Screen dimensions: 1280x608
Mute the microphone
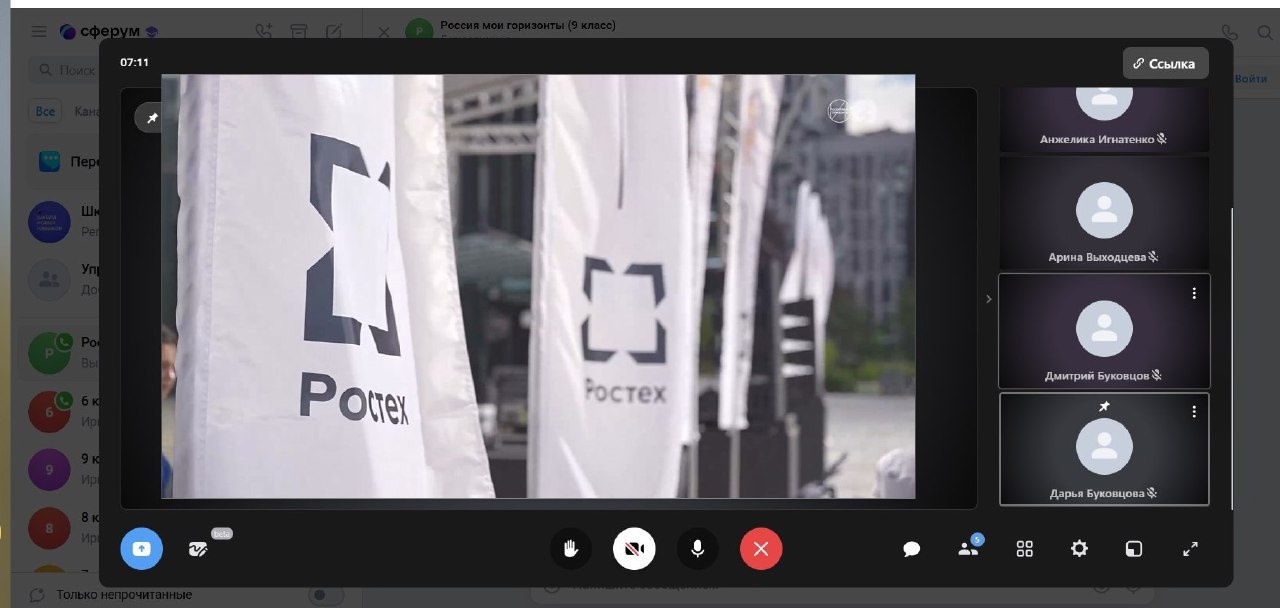(697, 549)
